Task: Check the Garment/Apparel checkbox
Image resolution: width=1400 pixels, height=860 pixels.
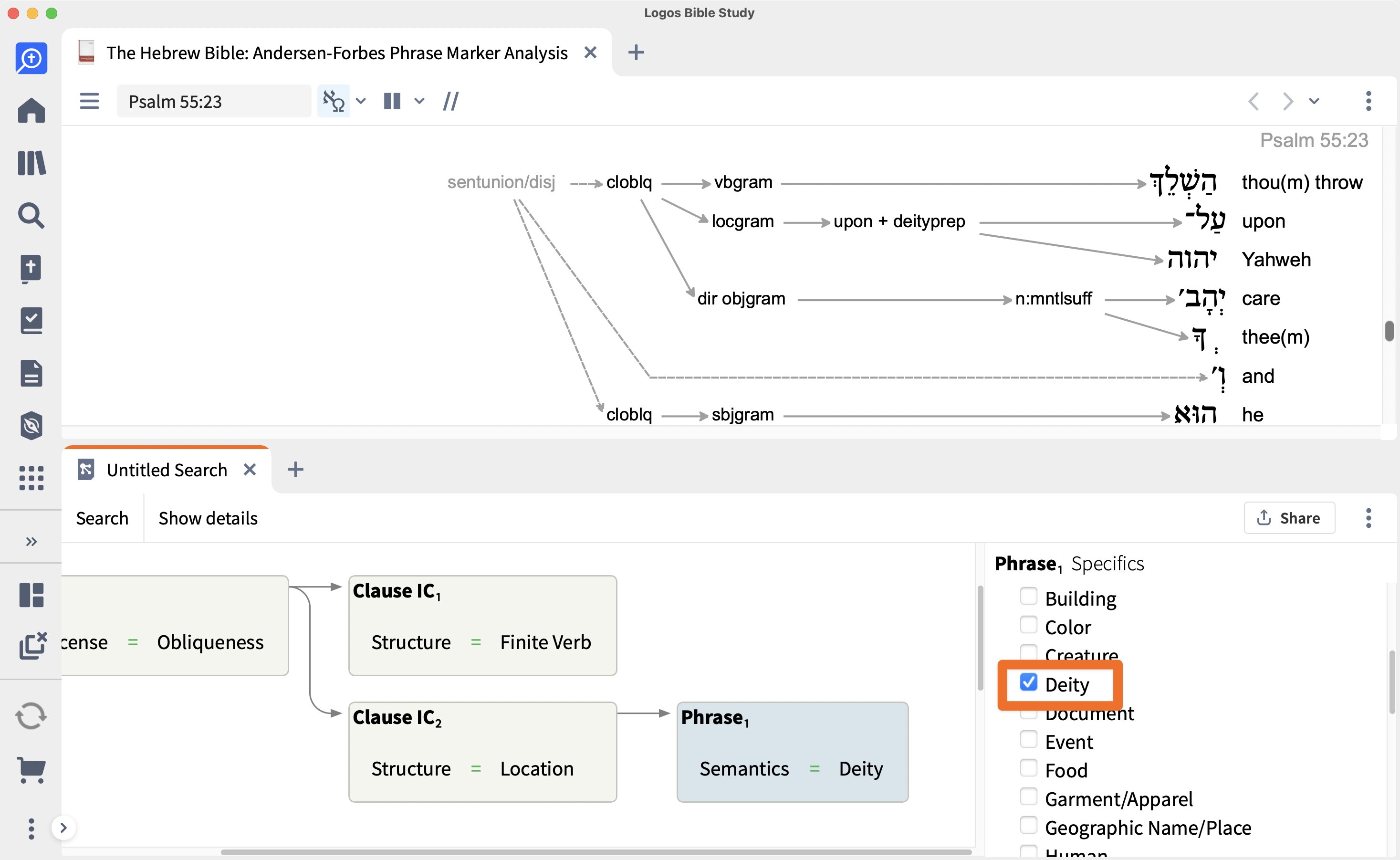Action: pyautogui.click(x=1028, y=797)
